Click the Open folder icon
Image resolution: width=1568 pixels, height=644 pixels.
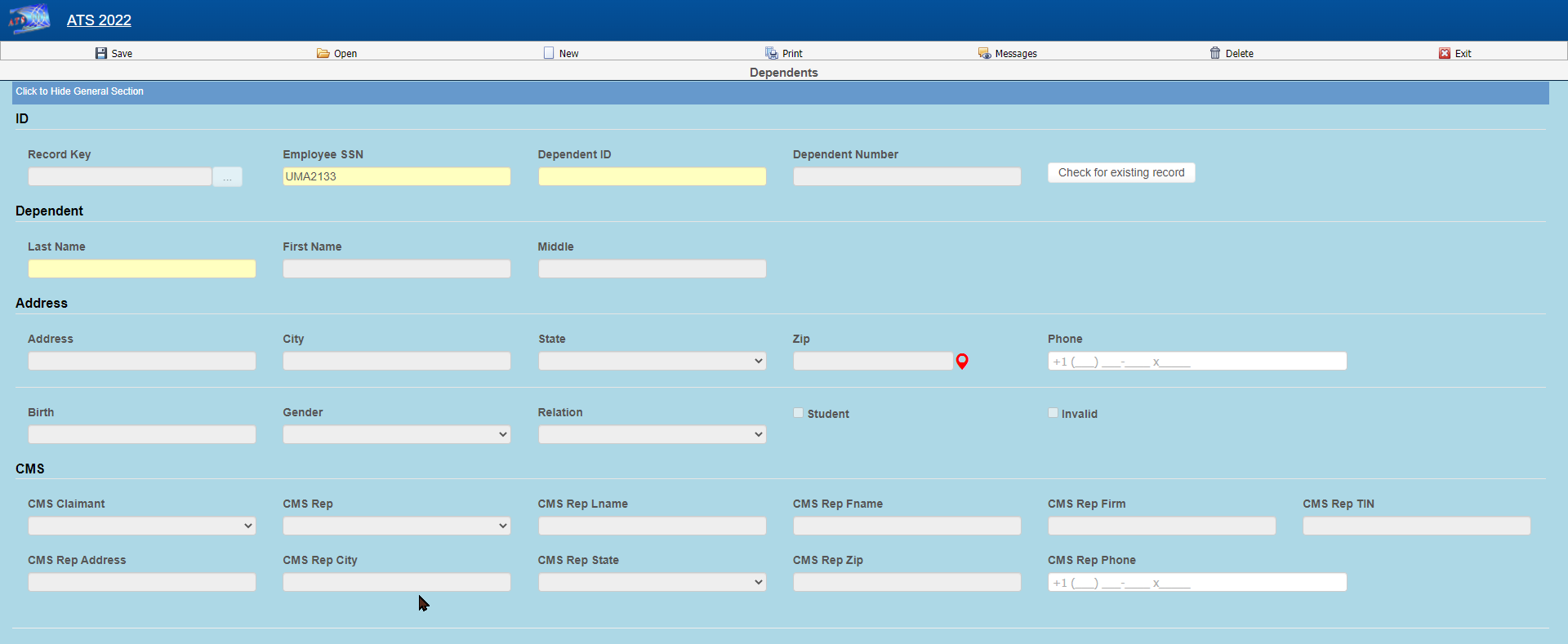tap(323, 53)
